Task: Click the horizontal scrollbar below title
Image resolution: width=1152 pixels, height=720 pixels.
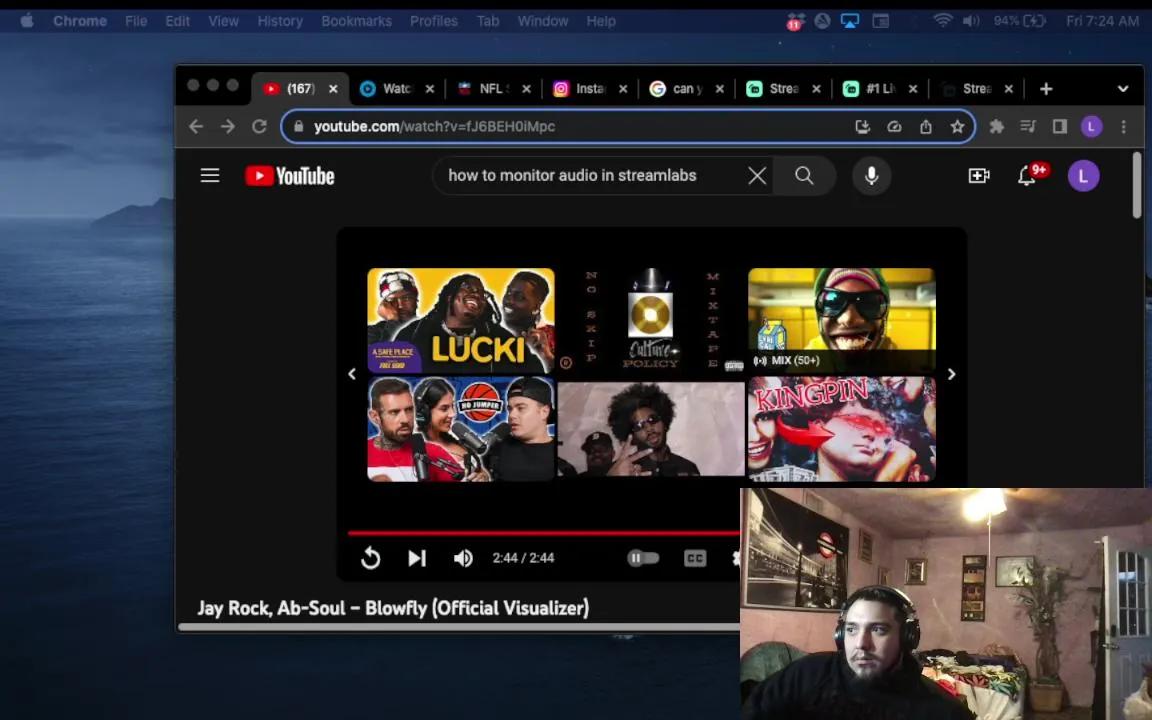Action: [x=459, y=627]
